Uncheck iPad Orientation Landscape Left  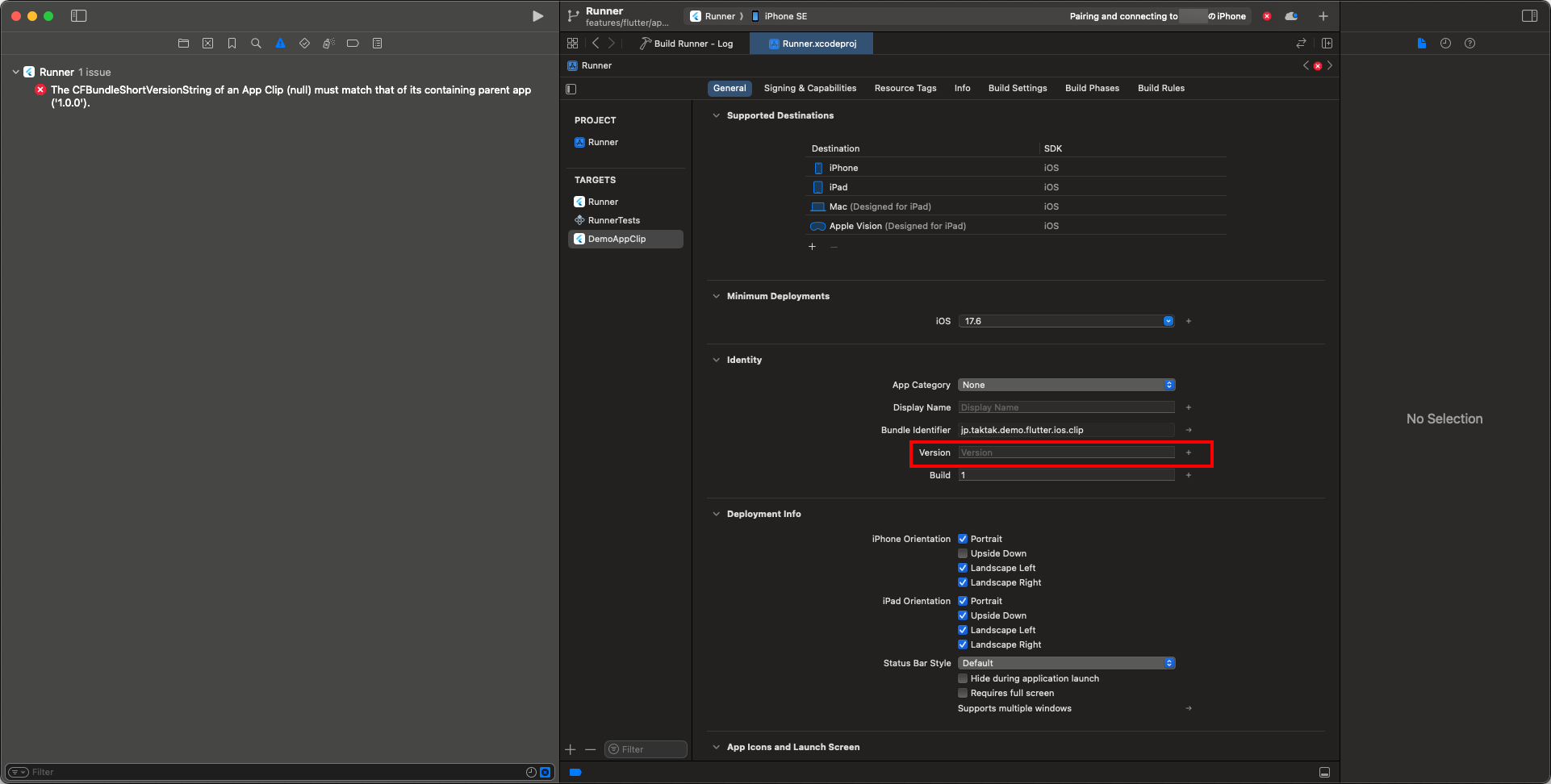[963, 630]
